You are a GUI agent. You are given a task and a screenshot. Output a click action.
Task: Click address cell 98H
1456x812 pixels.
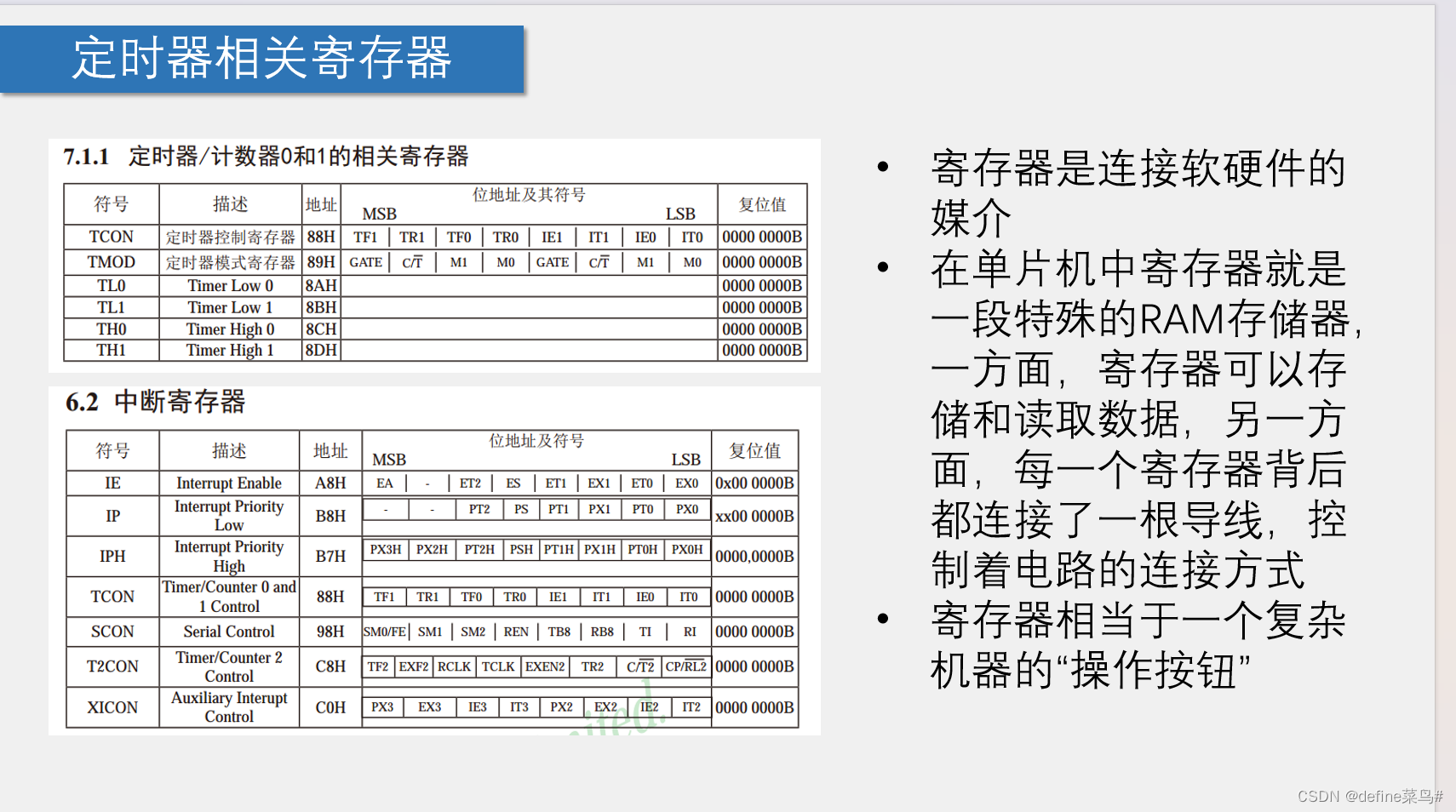330,632
